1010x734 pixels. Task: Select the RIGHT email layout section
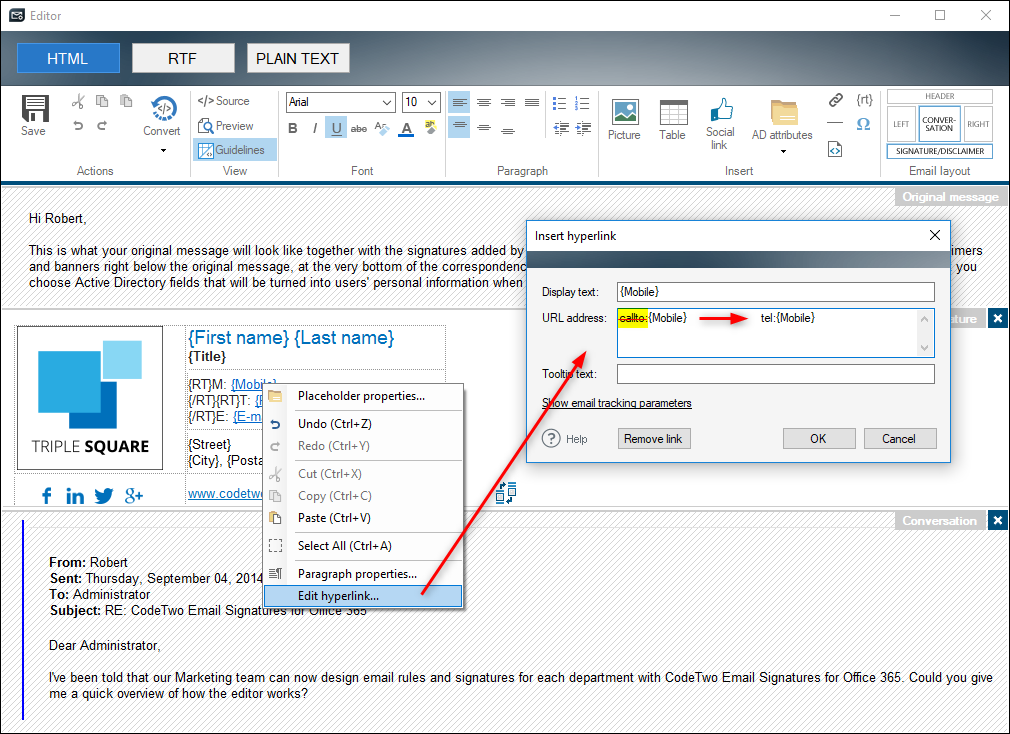point(978,124)
